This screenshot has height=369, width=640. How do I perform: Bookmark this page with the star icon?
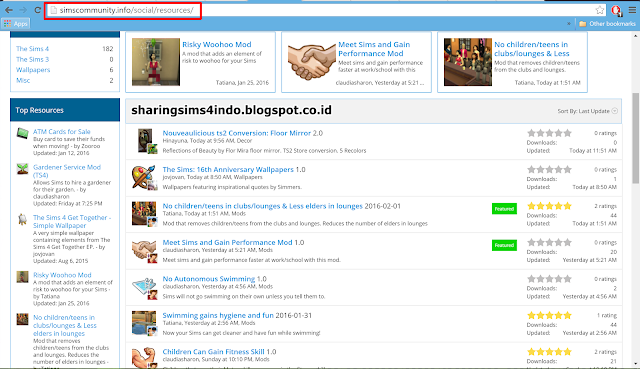tap(600, 10)
